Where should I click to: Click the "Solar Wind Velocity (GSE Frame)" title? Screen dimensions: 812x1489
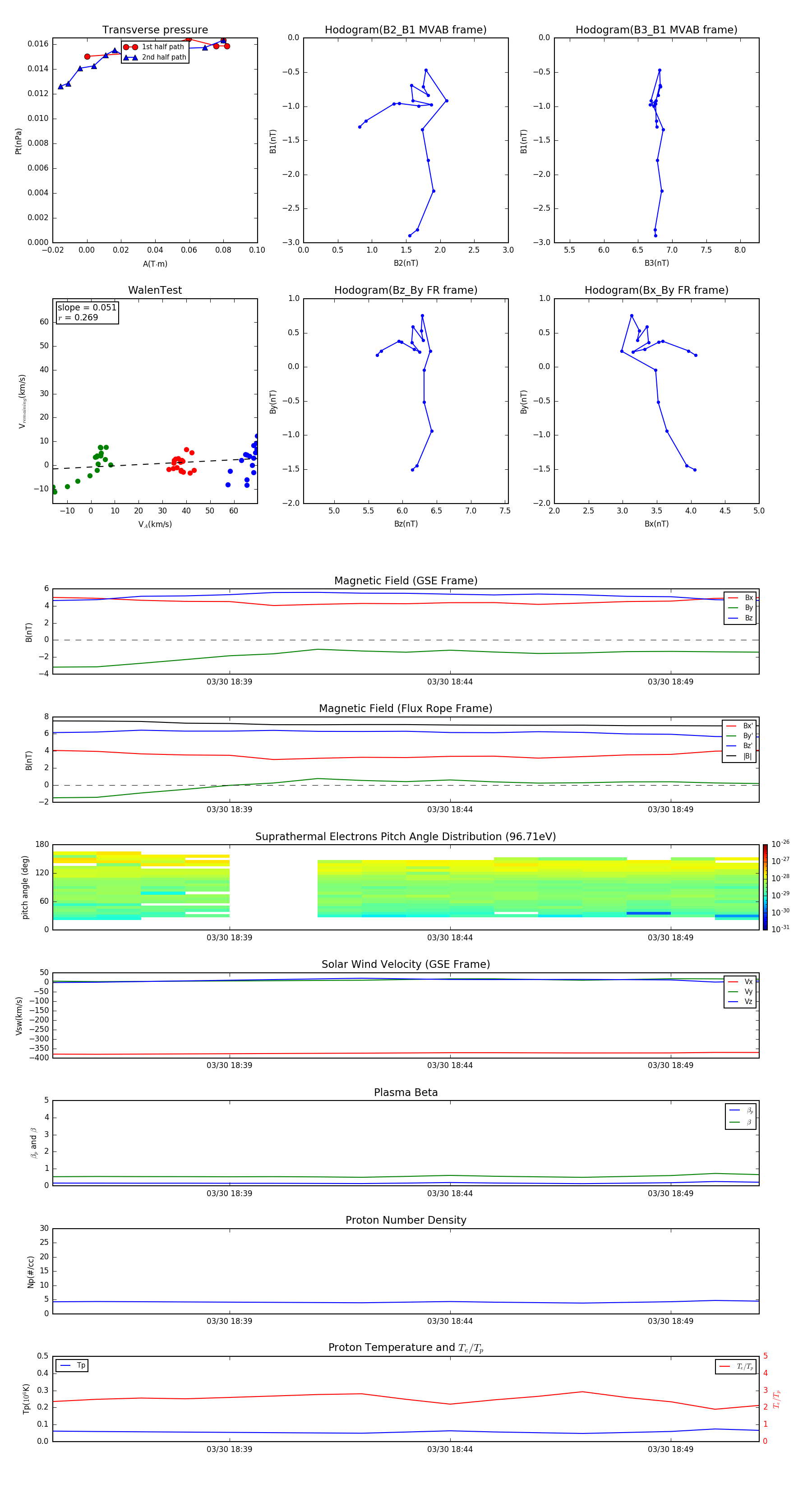click(x=406, y=965)
